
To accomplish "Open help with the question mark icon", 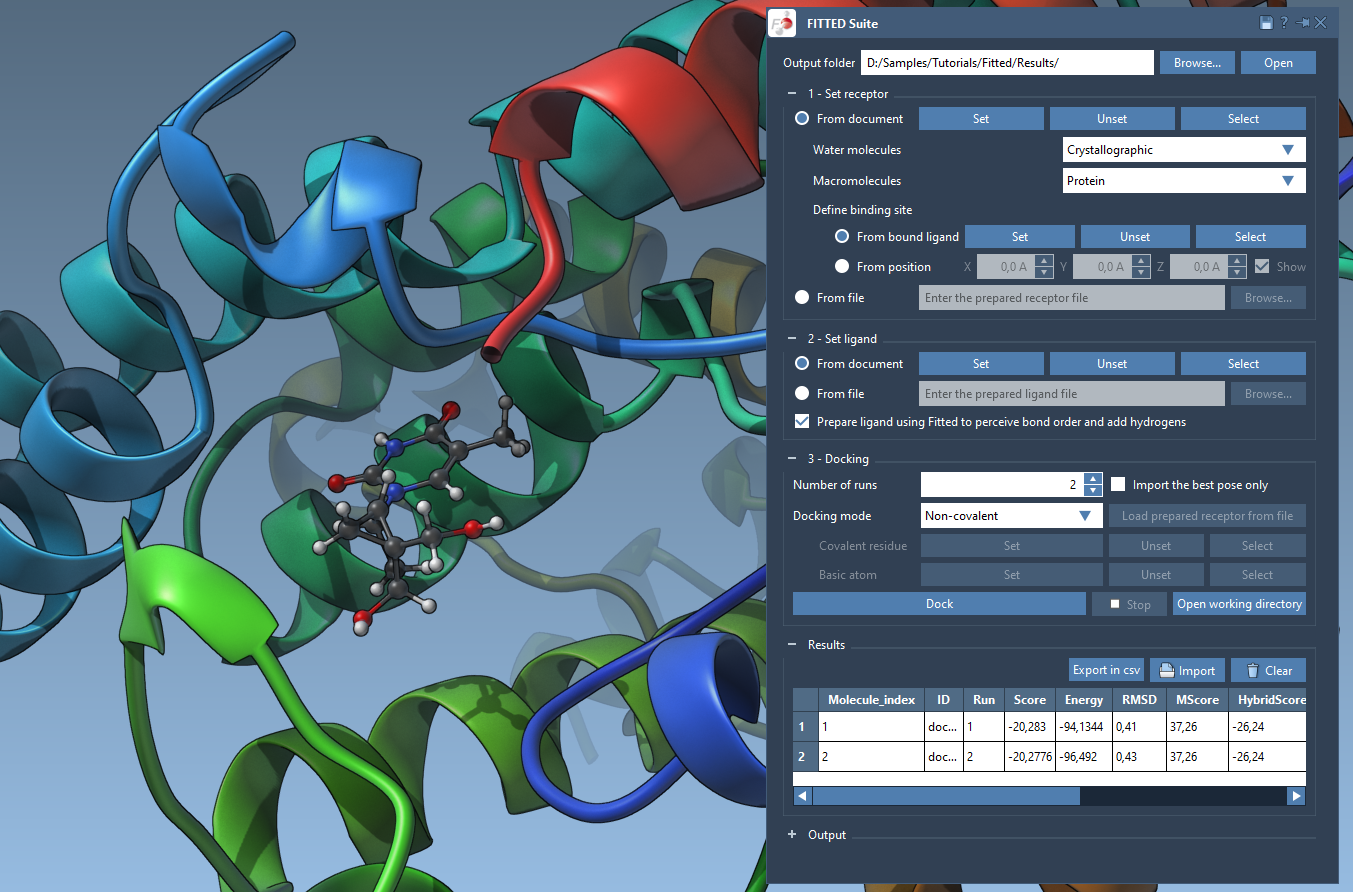I will (1284, 23).
